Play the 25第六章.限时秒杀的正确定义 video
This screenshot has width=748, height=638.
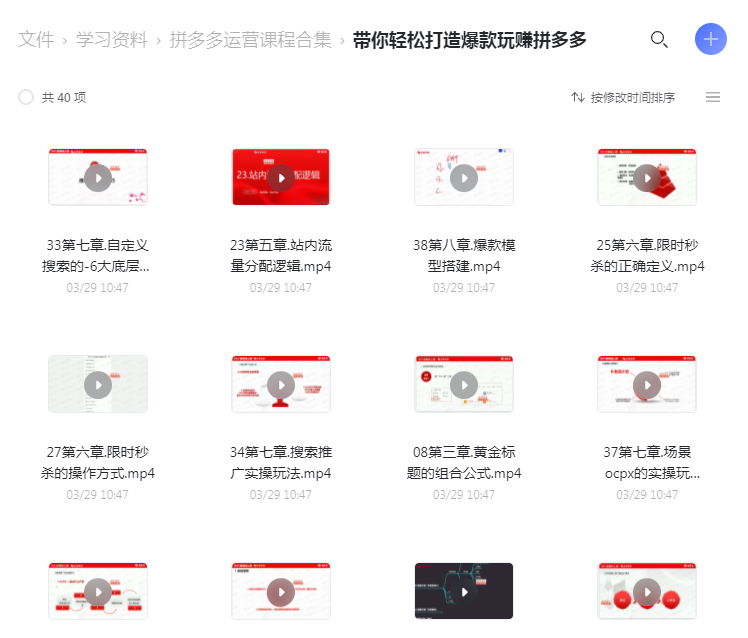tap(647, 178)
